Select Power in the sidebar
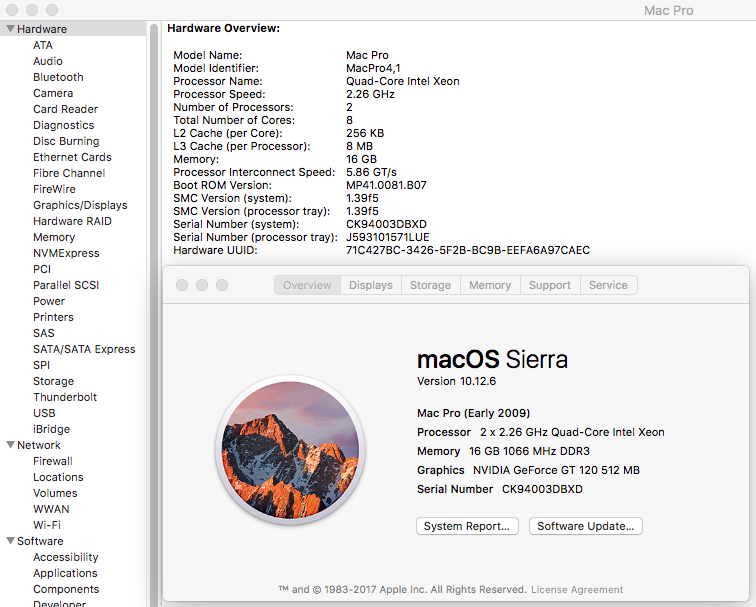This screenshot has width=756, height=607. point(49,301)
